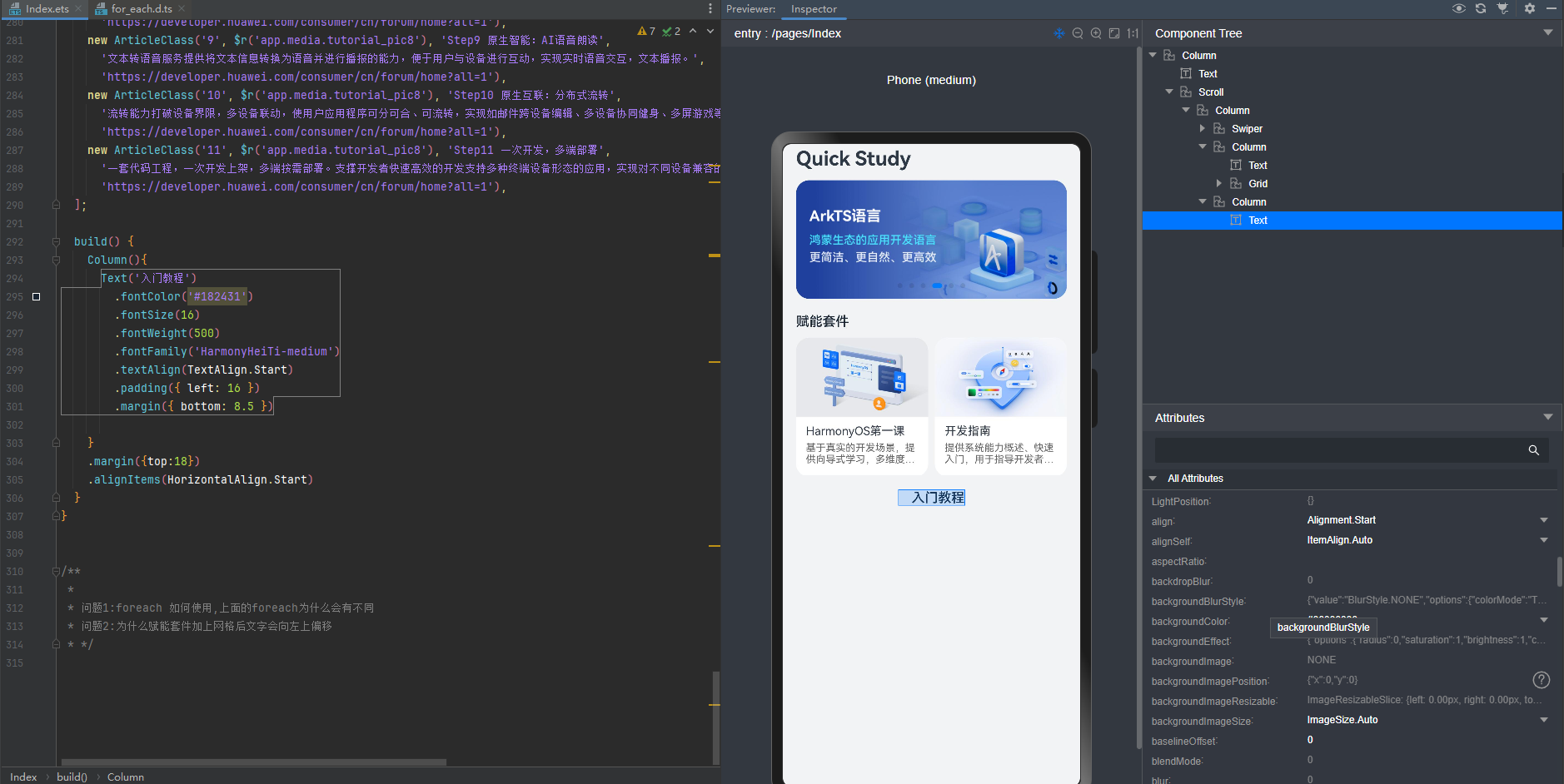This screenshot has width=1564, height=784.
Task: Click the HarmonyOS第一课 card in the preview
Action: click(862, 406)
